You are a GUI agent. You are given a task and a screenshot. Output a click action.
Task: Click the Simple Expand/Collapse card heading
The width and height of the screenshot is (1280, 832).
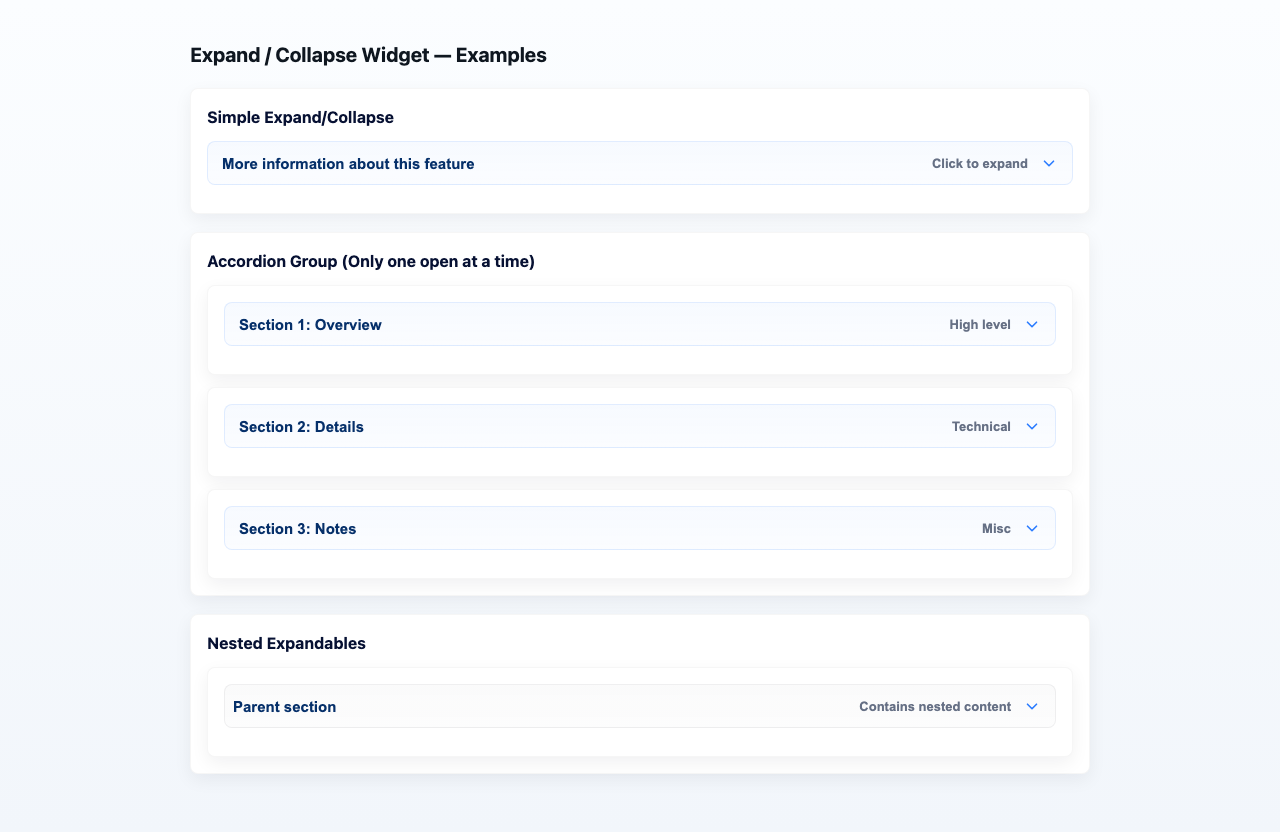point(300,117)
